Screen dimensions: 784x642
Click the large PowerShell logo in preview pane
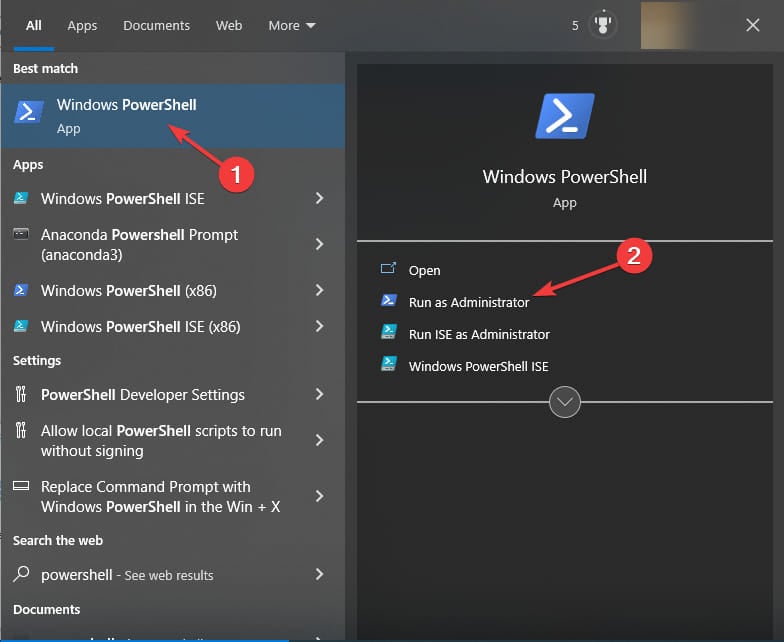tap(565, 115)
